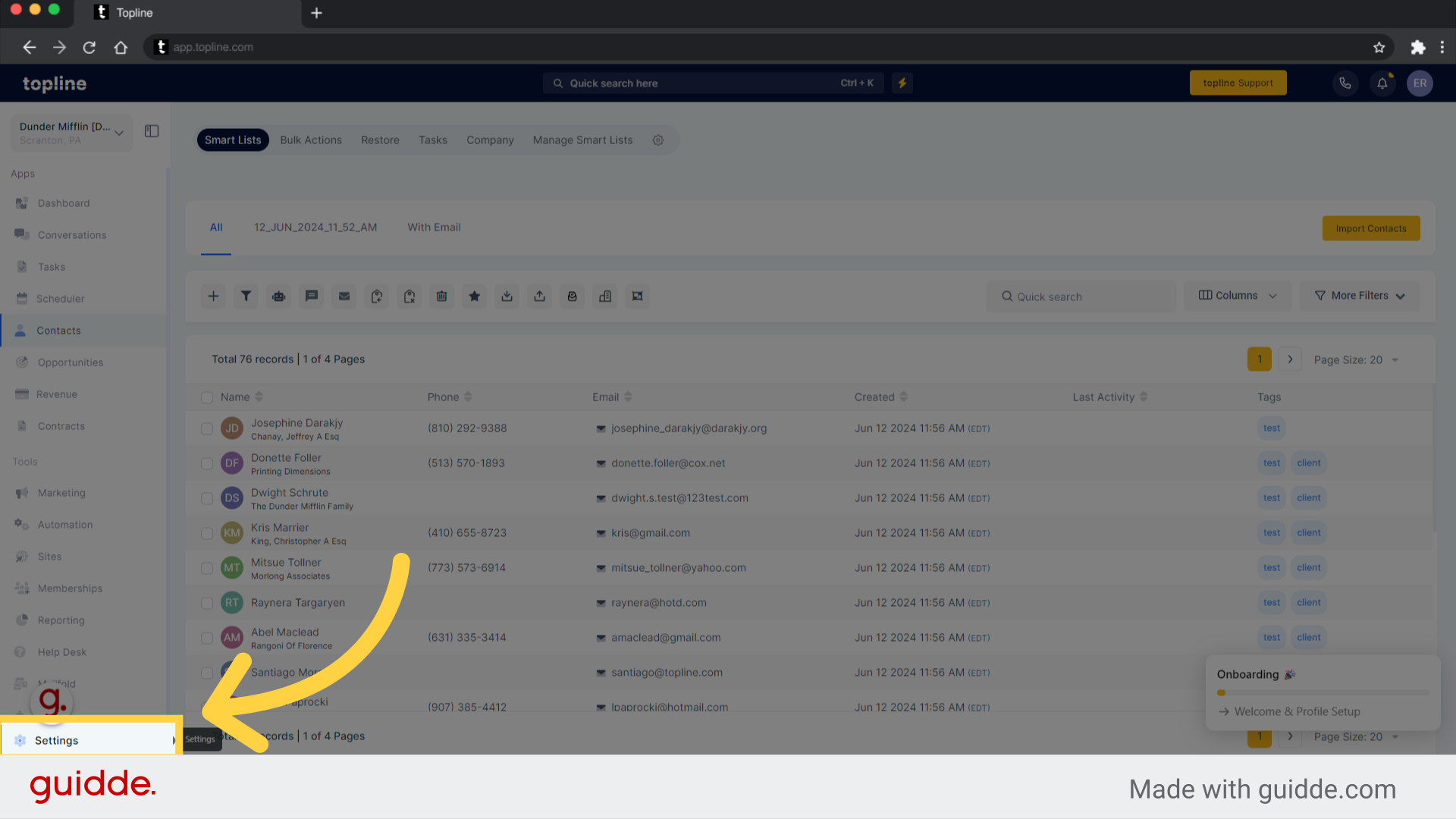Click the lightning bolt quick actions icon

(902, 83)
